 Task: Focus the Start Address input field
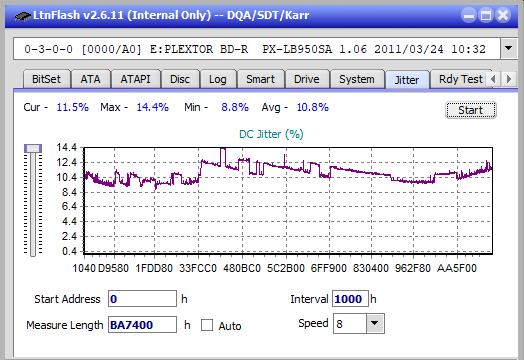pyautogui.click(x=142, y=299)
